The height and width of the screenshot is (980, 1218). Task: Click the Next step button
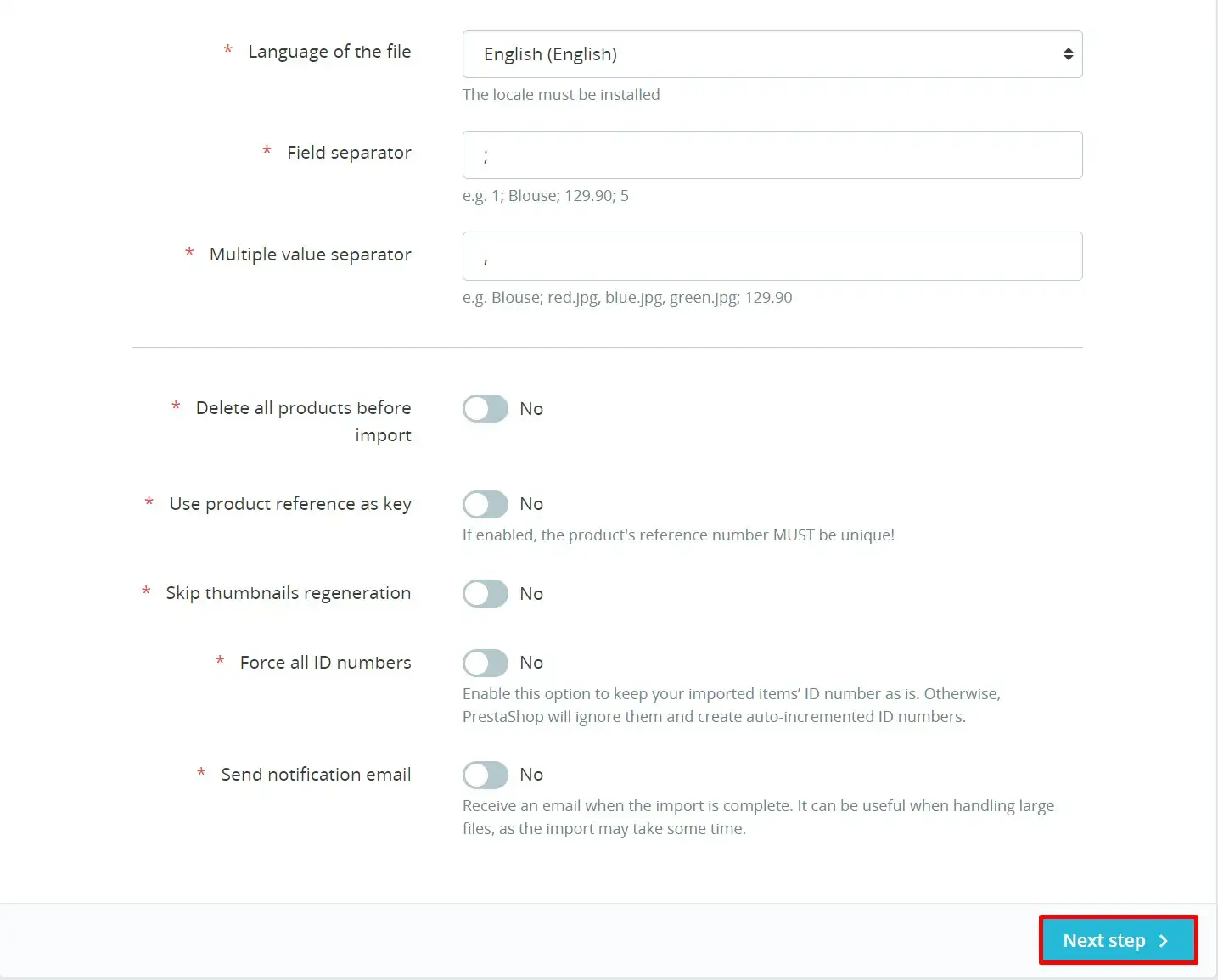point(1118,940)
